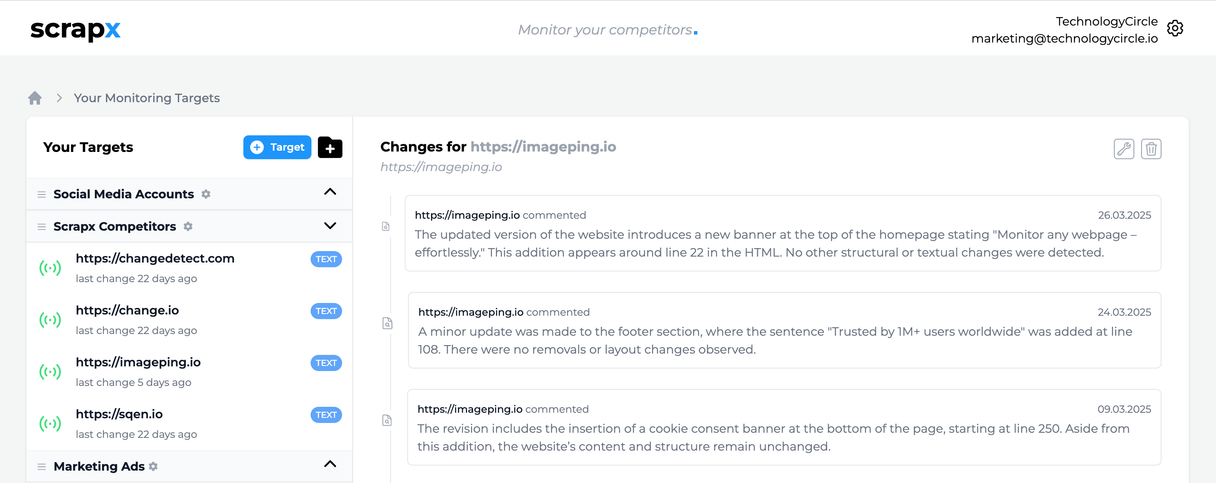Image resolution: width=1216 pixels, height=483 pixels.
Task: Open Scrapx Competitors group settings gear
Action: 188,227
